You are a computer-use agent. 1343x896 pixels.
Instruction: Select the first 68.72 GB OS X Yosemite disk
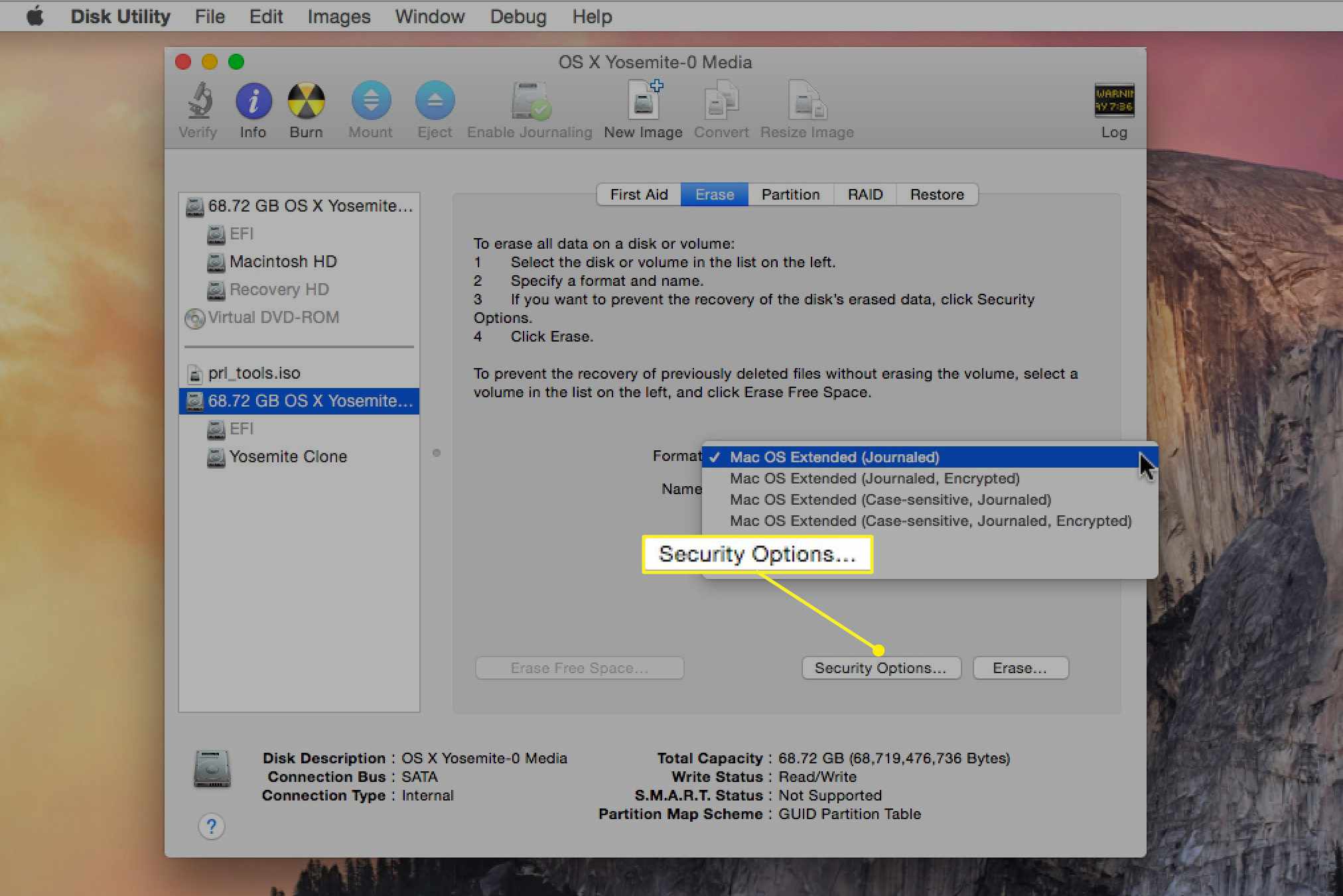(299, 206)
